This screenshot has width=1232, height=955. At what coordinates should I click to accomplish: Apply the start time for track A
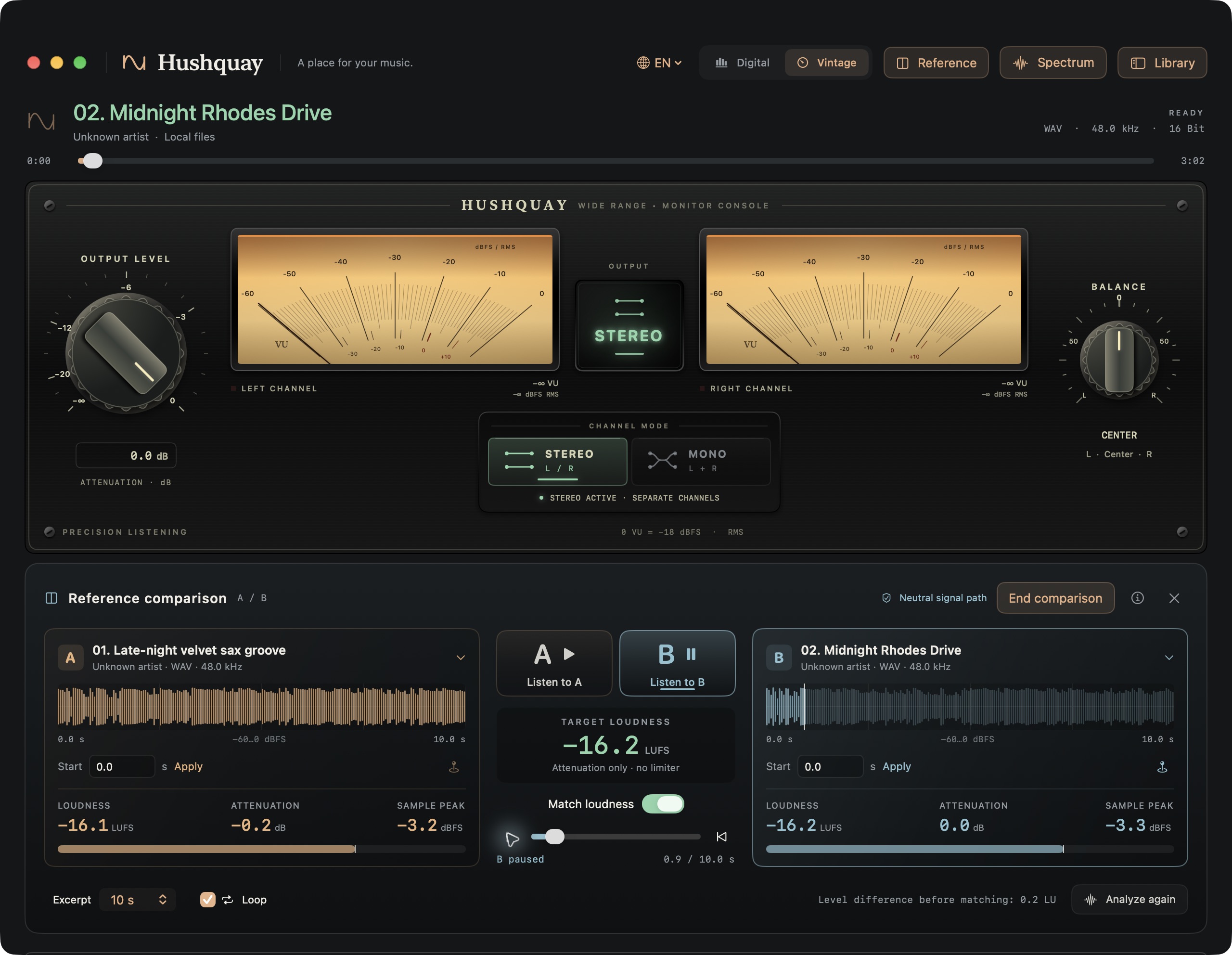[x=188, y=767]
